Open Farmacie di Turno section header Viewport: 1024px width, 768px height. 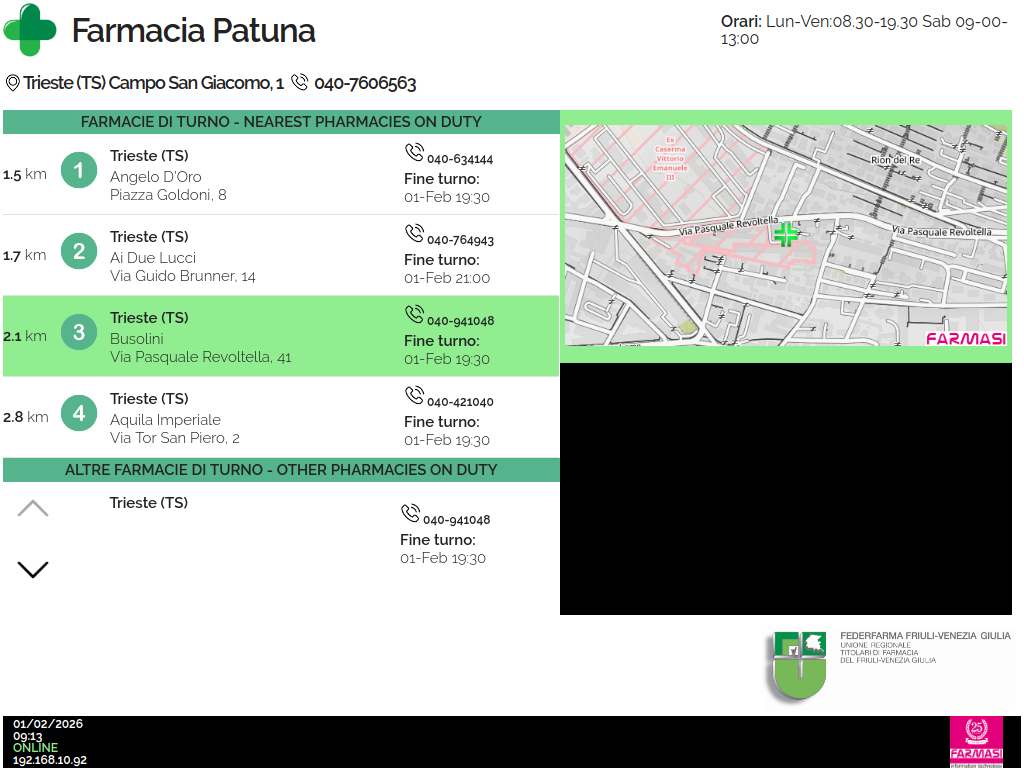pos(281,122)
